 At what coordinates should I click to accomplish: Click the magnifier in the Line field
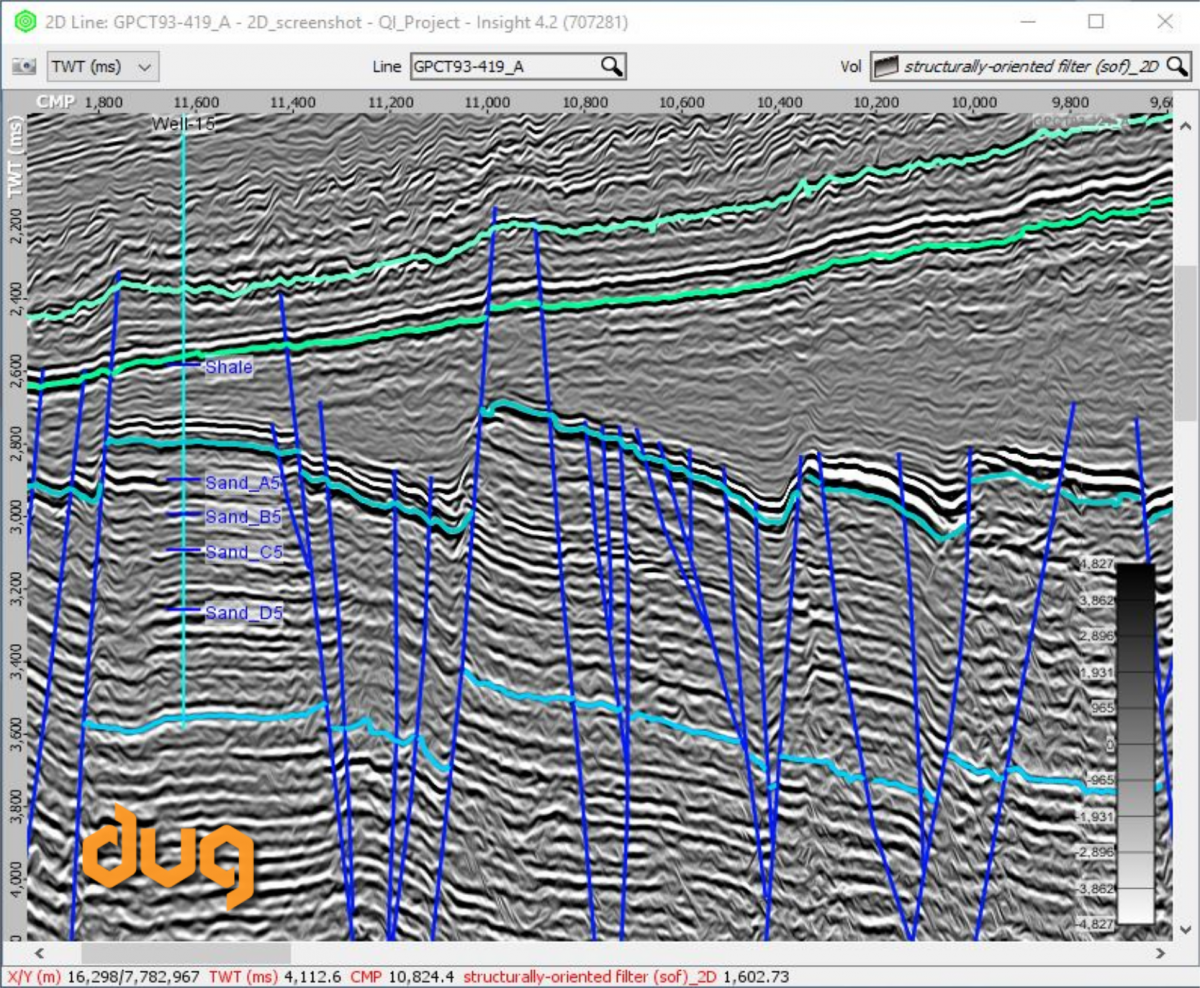tap(611, 67)
